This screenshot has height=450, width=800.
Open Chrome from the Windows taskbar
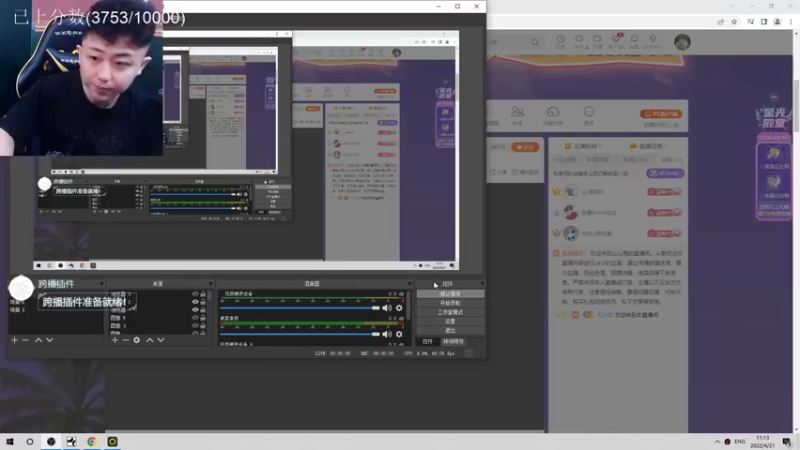pyautogui.click(x=92, y=441)
